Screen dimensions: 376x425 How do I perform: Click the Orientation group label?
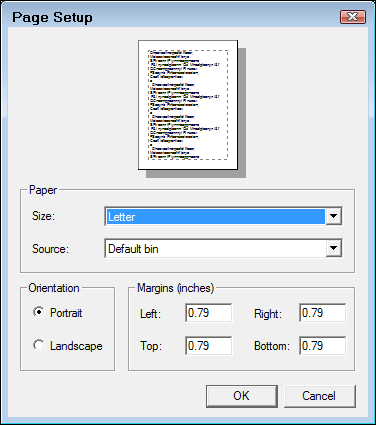tap(54, 288)
